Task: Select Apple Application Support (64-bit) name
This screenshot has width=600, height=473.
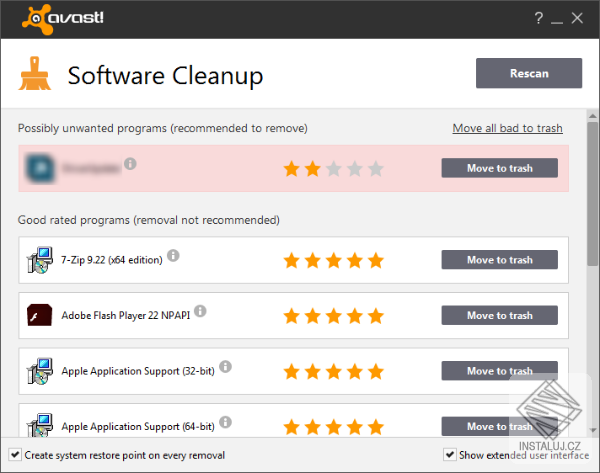Action: (x=138, y=426)
